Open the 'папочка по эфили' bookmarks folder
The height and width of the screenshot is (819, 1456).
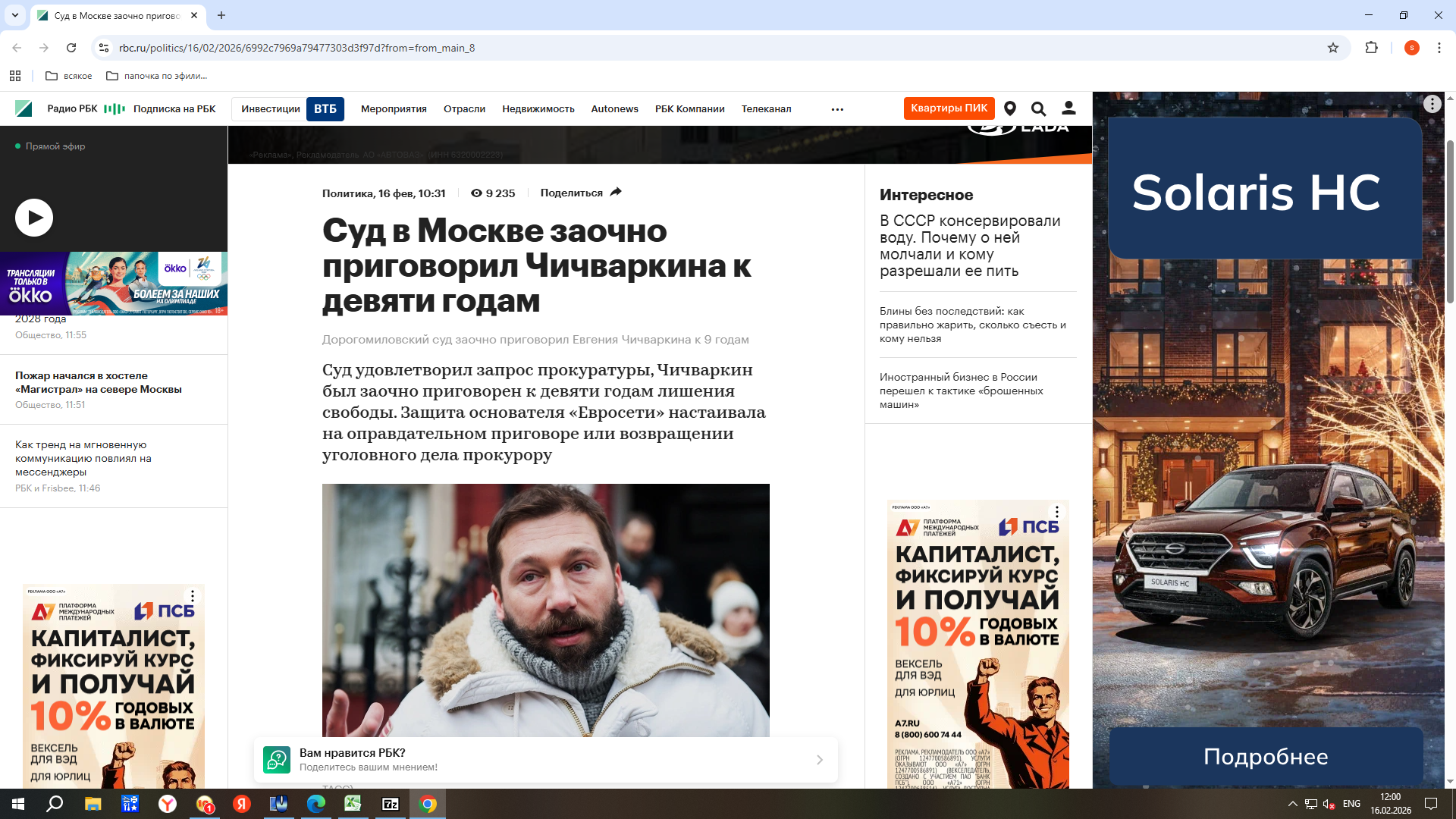click(x=156, y=76)
